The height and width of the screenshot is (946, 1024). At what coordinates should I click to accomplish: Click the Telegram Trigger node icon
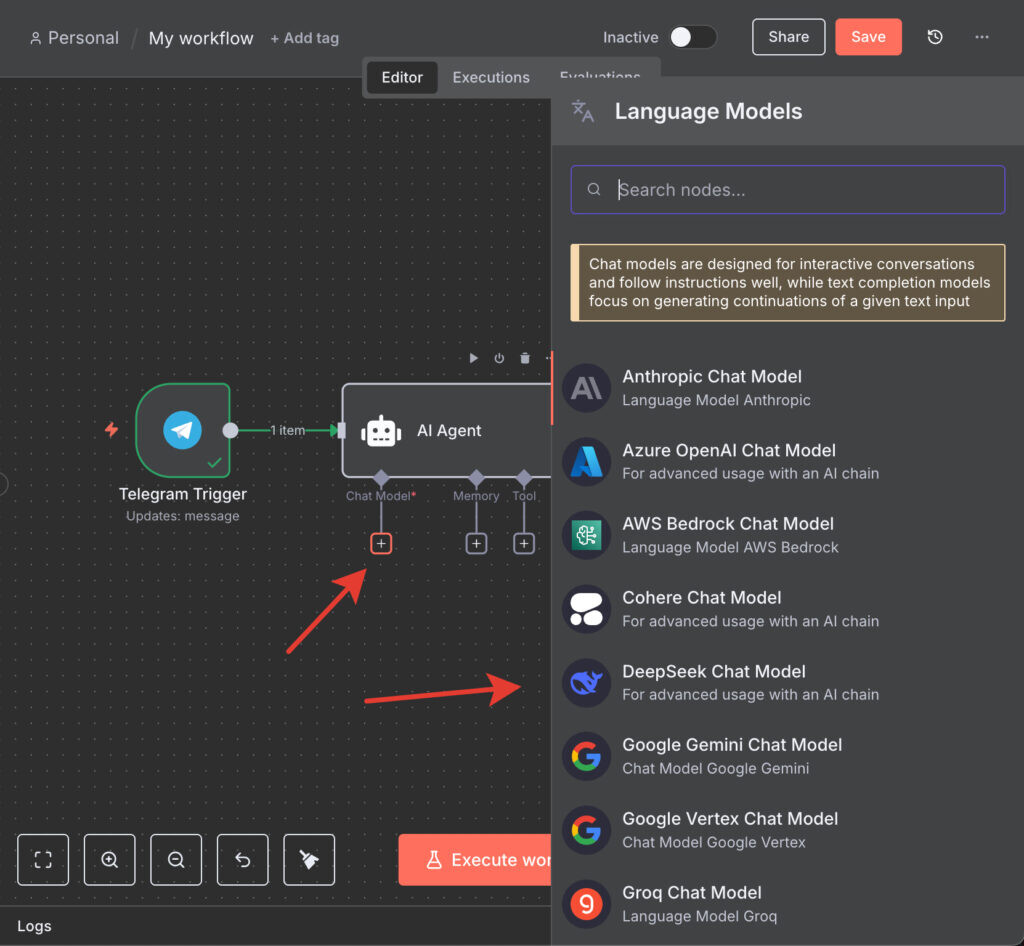183,430
